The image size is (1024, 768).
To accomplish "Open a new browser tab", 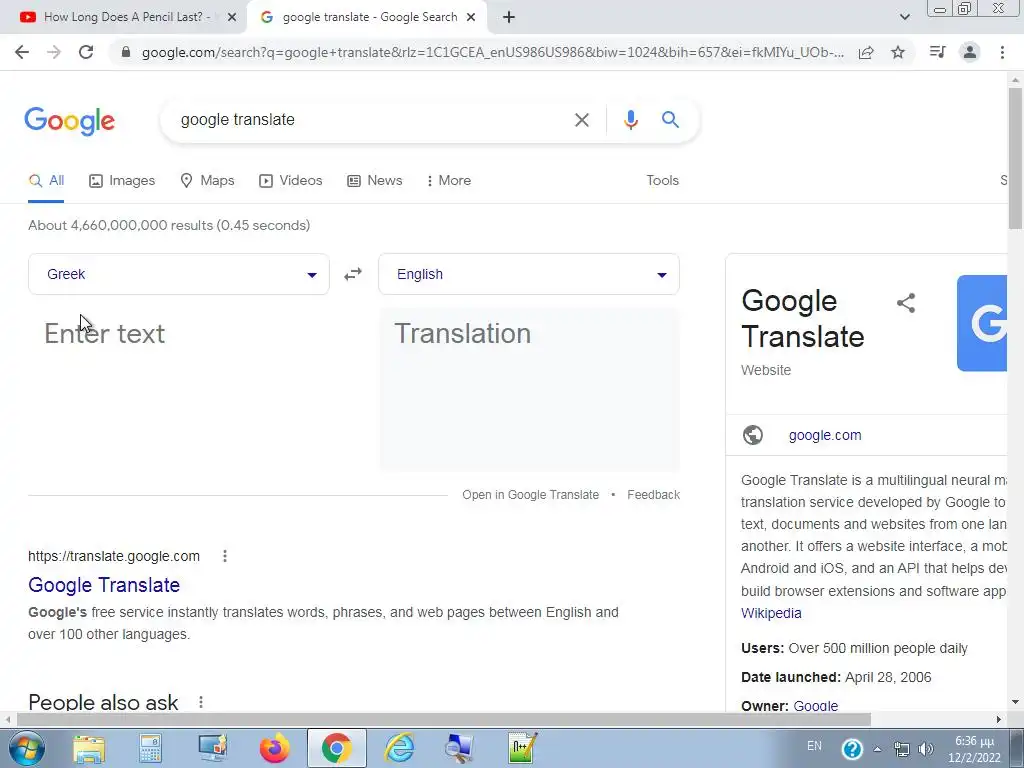I will pyautogui.click(x=509, y=18).
